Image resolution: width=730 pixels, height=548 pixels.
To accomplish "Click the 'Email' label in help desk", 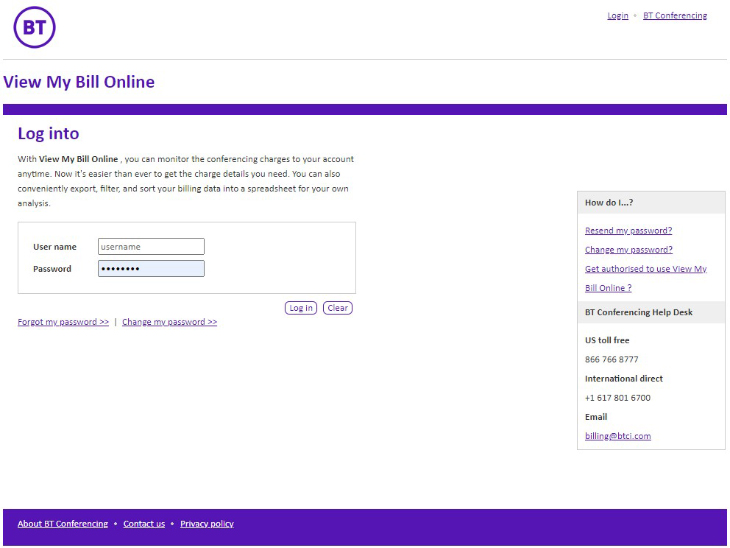I will (x=596, y=417).
